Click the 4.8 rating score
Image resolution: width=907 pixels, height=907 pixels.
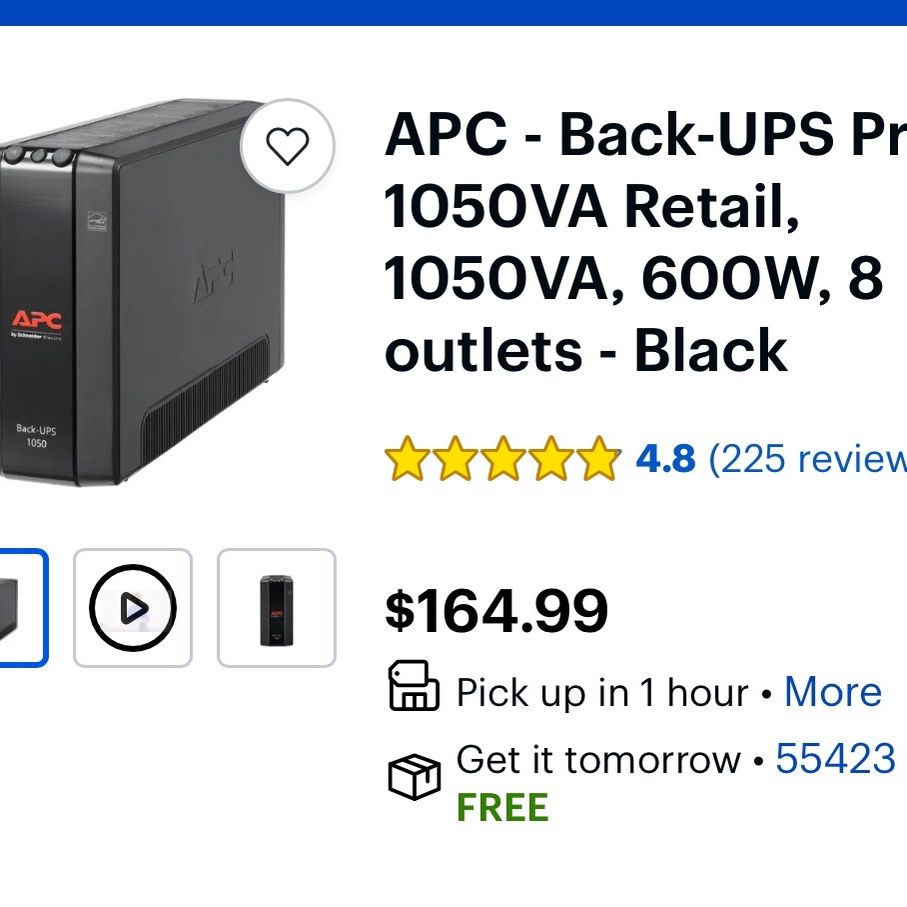coord(665,459)
